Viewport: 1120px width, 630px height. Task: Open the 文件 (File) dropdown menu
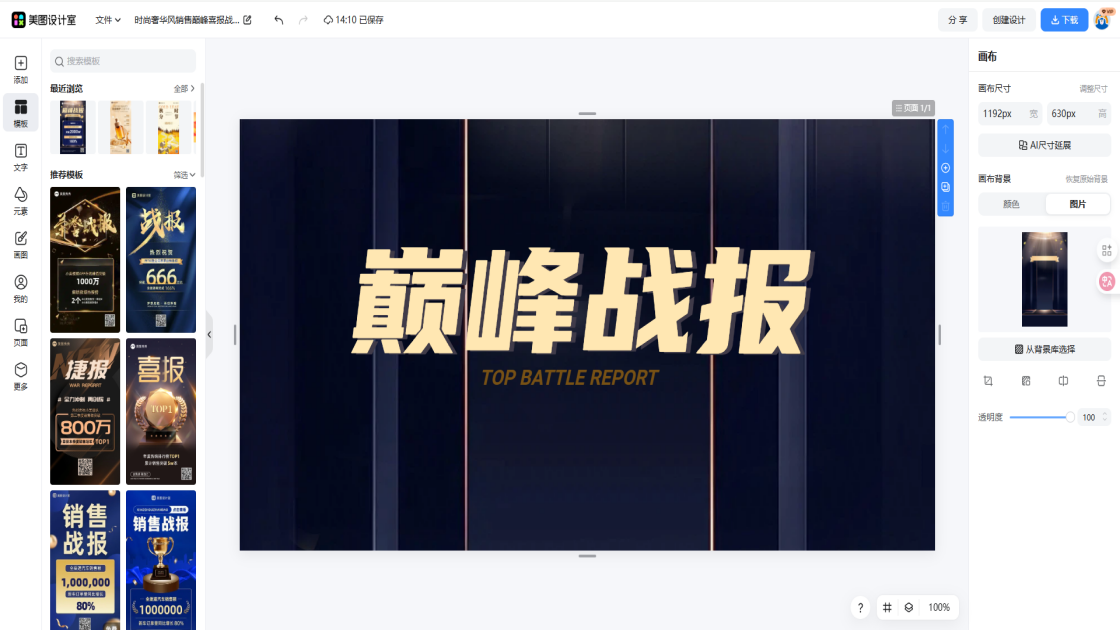[x=107, y=20]
